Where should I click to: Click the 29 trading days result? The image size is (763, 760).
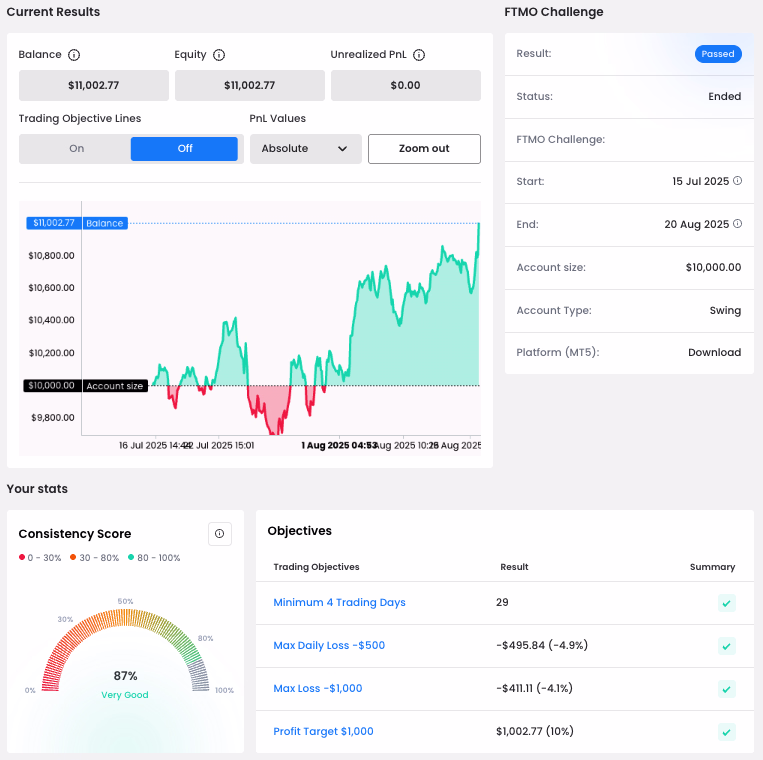coord(502,602)
